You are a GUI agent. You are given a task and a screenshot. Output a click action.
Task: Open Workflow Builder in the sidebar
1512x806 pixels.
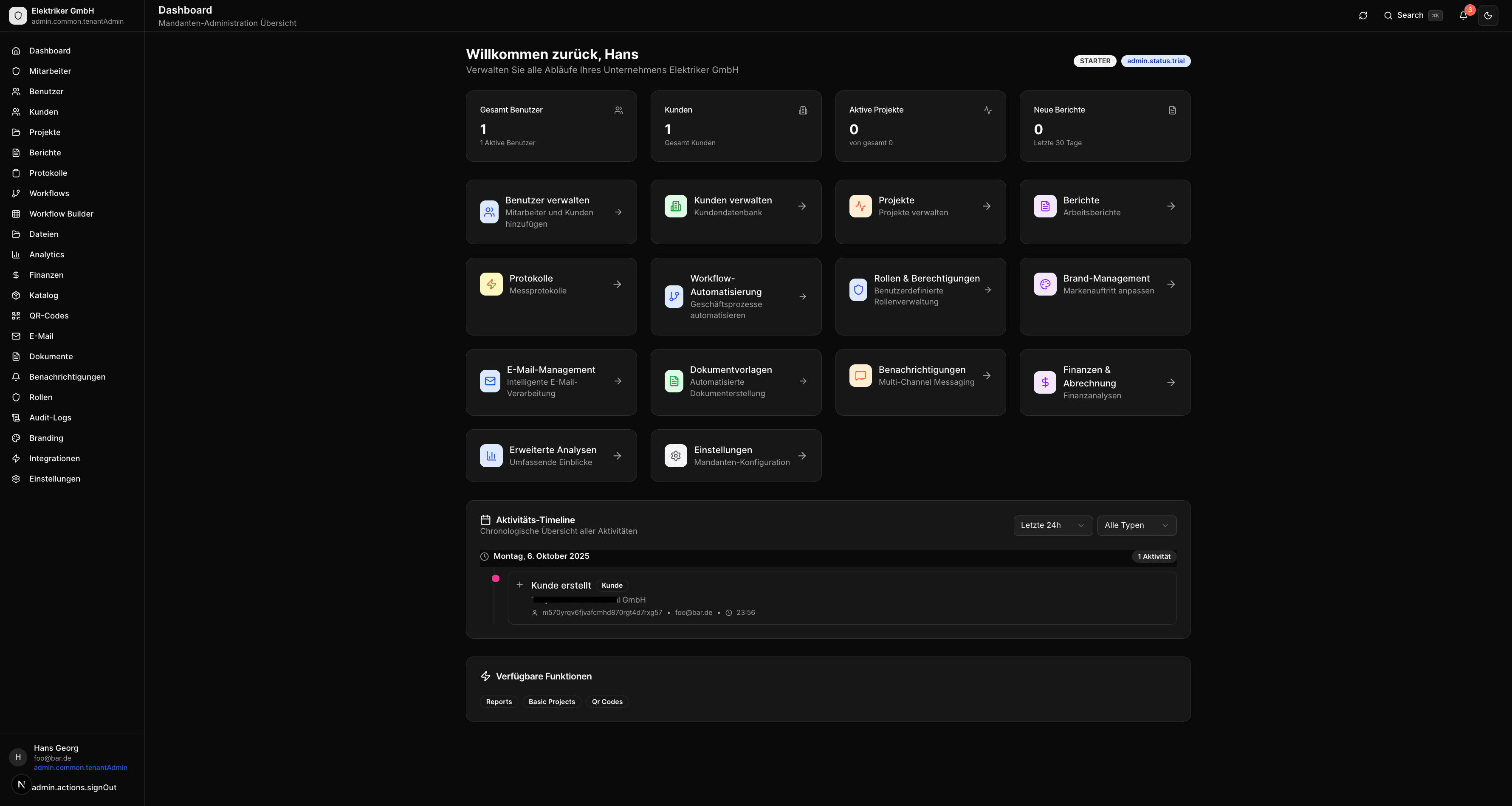point(61,214)
